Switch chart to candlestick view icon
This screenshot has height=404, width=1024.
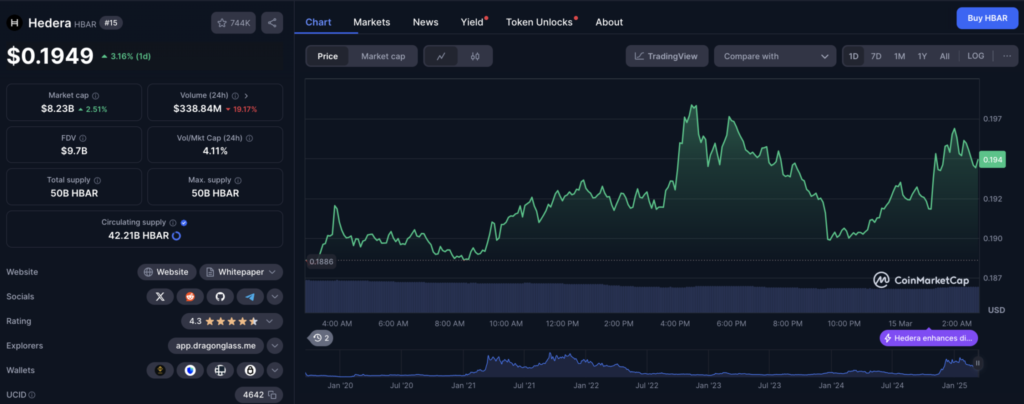475,56
